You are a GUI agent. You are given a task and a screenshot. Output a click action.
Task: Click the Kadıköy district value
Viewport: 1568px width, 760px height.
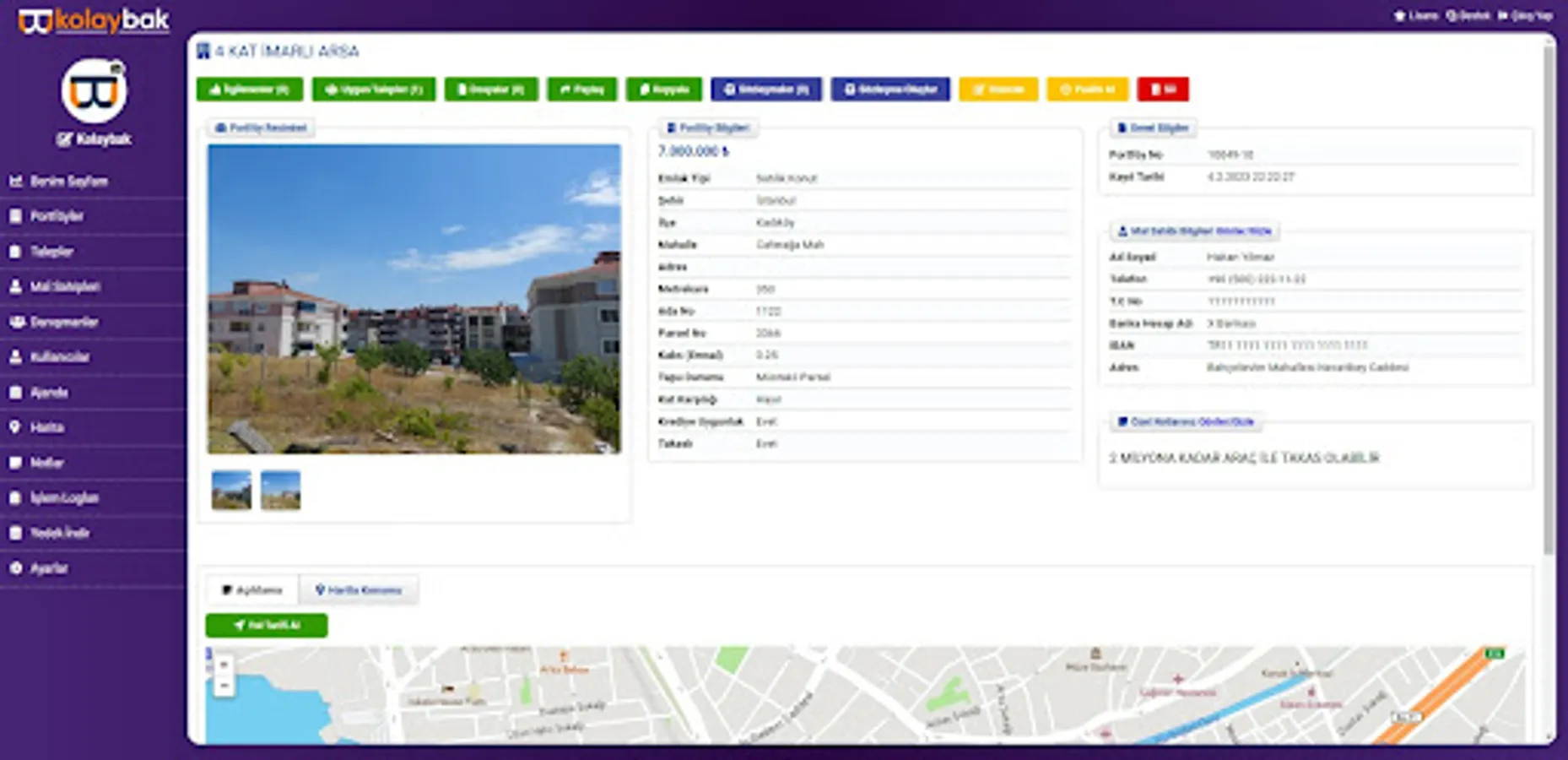775,222
